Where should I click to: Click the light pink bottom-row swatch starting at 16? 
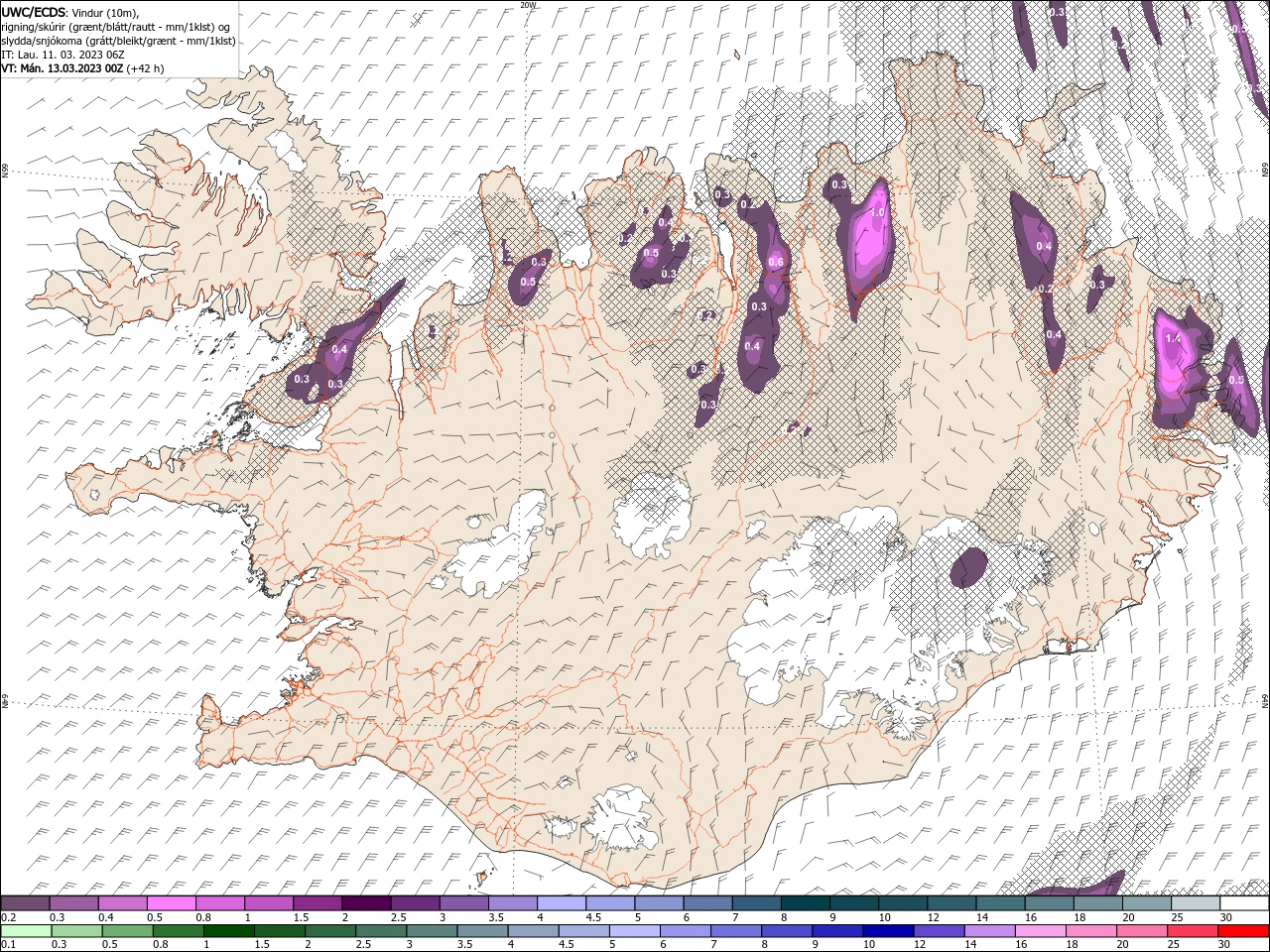coord(1040,931)
